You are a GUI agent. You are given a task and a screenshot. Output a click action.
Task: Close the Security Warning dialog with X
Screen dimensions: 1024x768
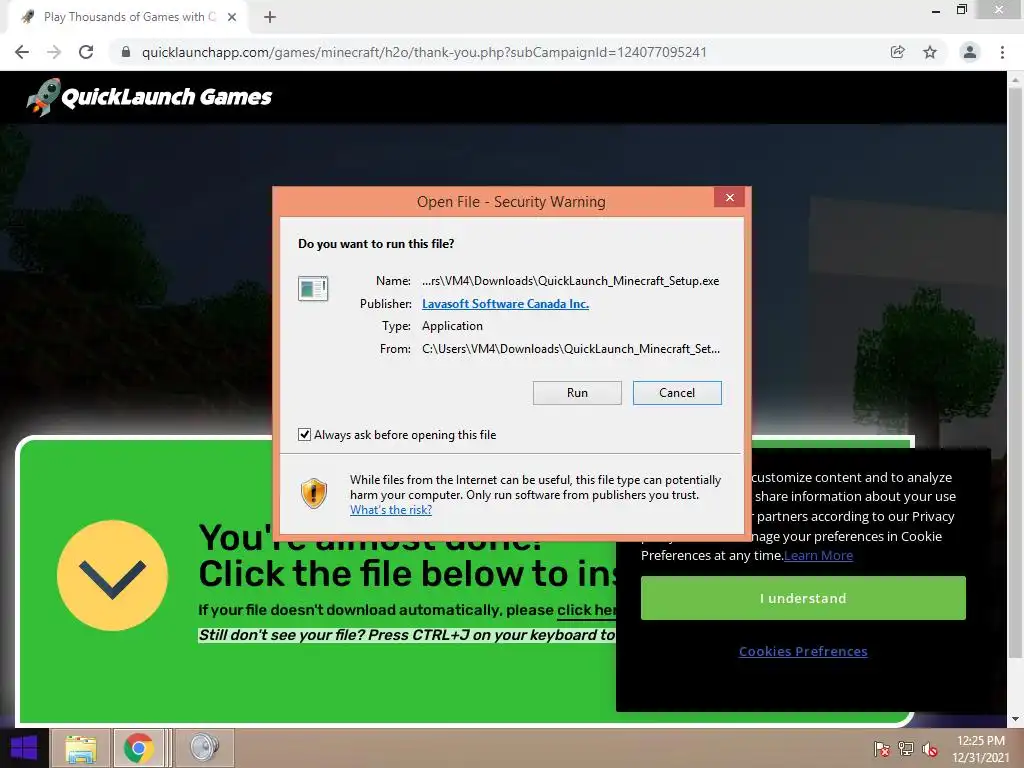729,197
